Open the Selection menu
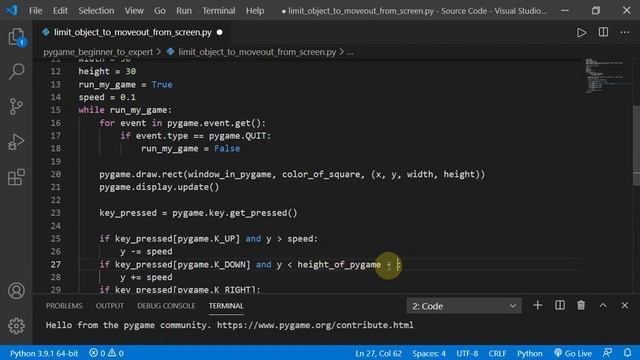Screen dimensions: 640x360 (96, 11)
